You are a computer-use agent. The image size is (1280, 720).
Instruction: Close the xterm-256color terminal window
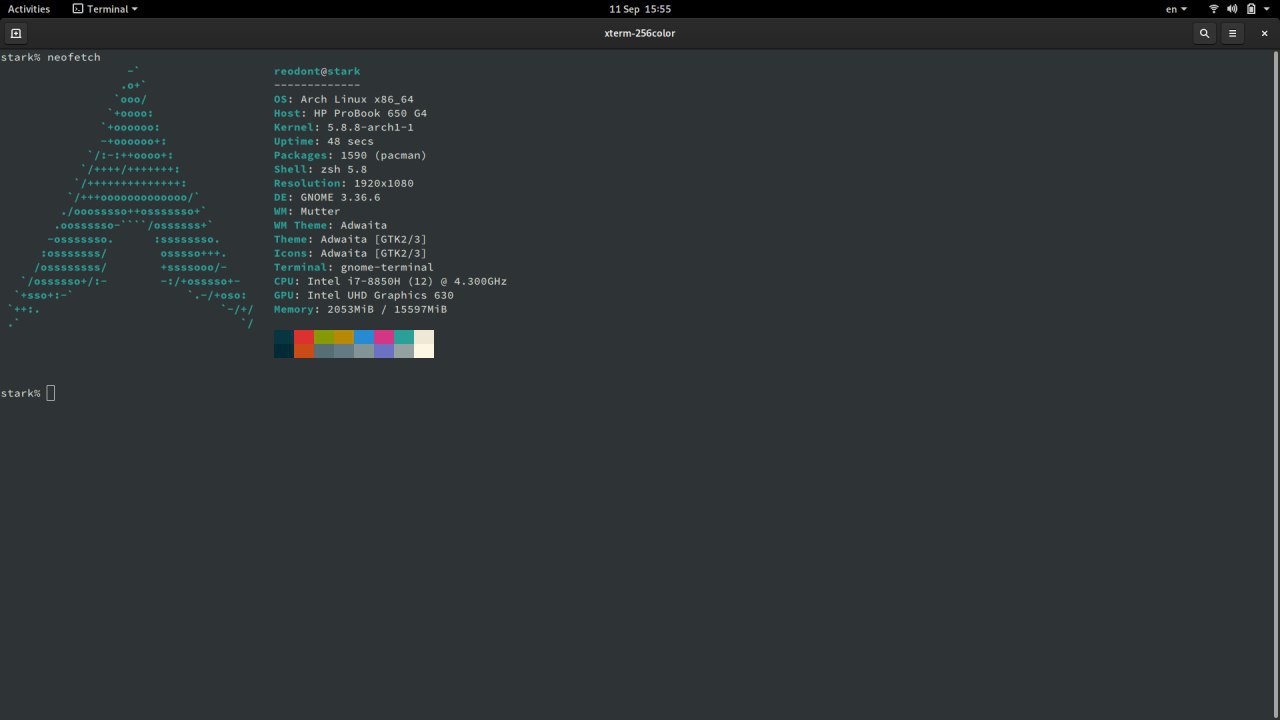point(1264,33)
